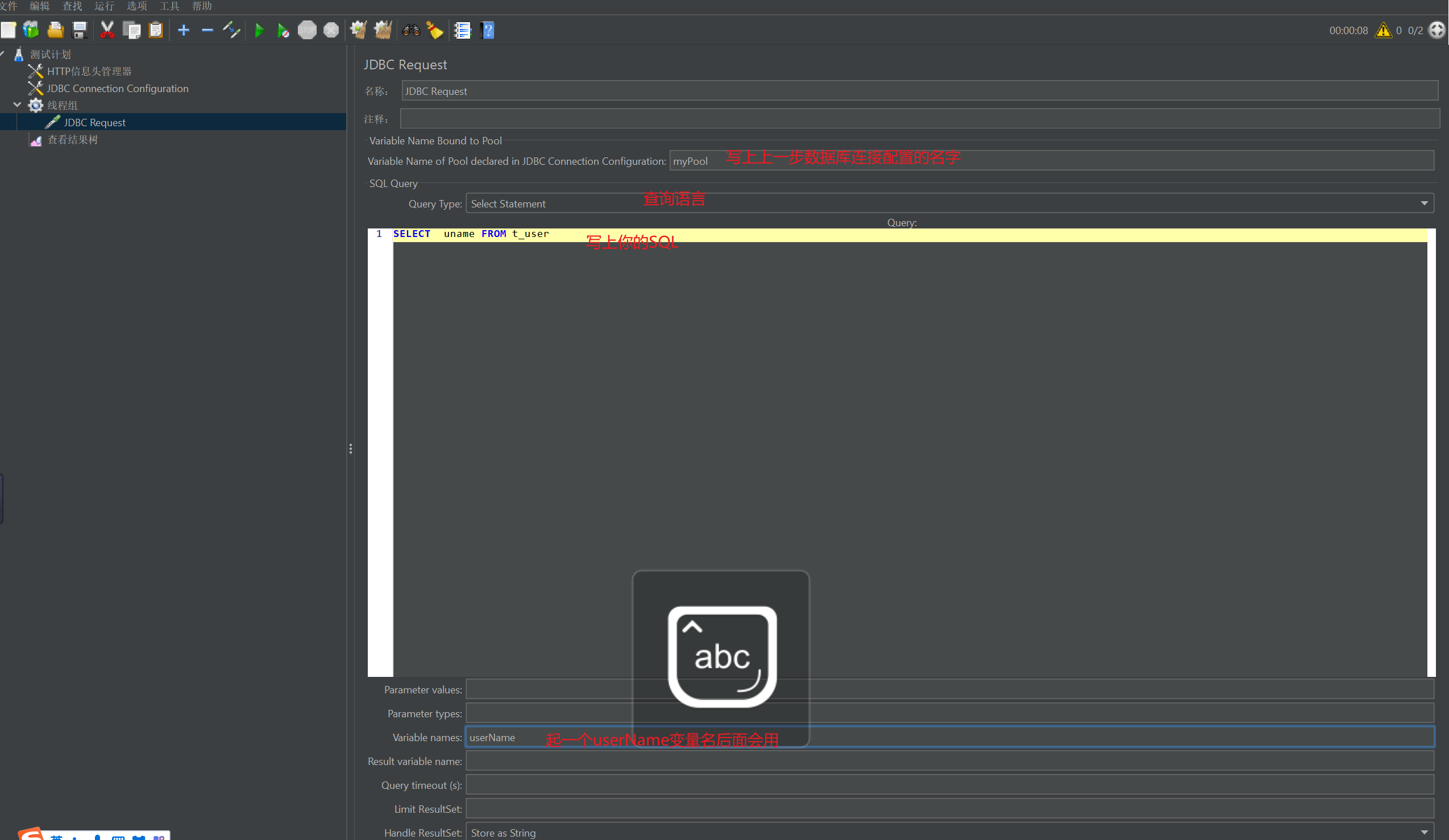
Task: Click the Clear All broom-gear icon
Action: pos(383,30)
